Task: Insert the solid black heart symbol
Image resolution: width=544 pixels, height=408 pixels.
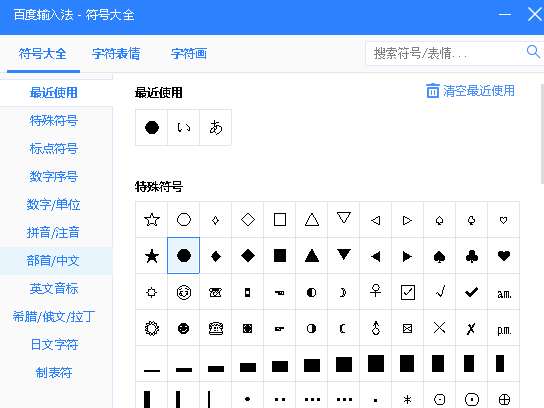Action: 504,256
